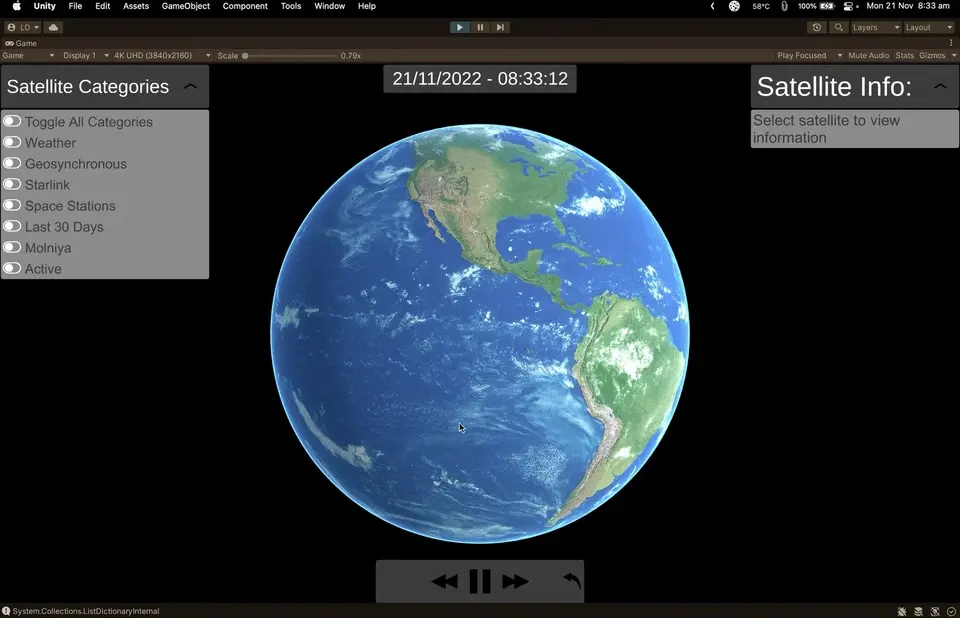Click the Stats button
Viewport: 960px width, 618px height.
pyautogui.click(x=904, y=56)
